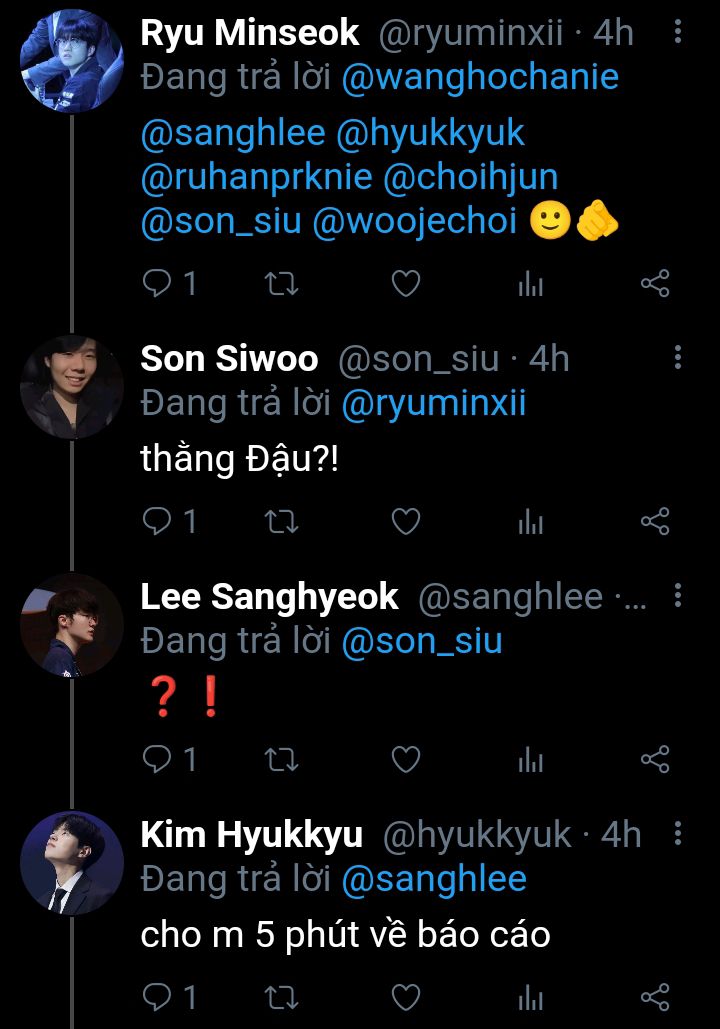
Task: Reply to Ryu Minseok's tweet
Action: 157,285
